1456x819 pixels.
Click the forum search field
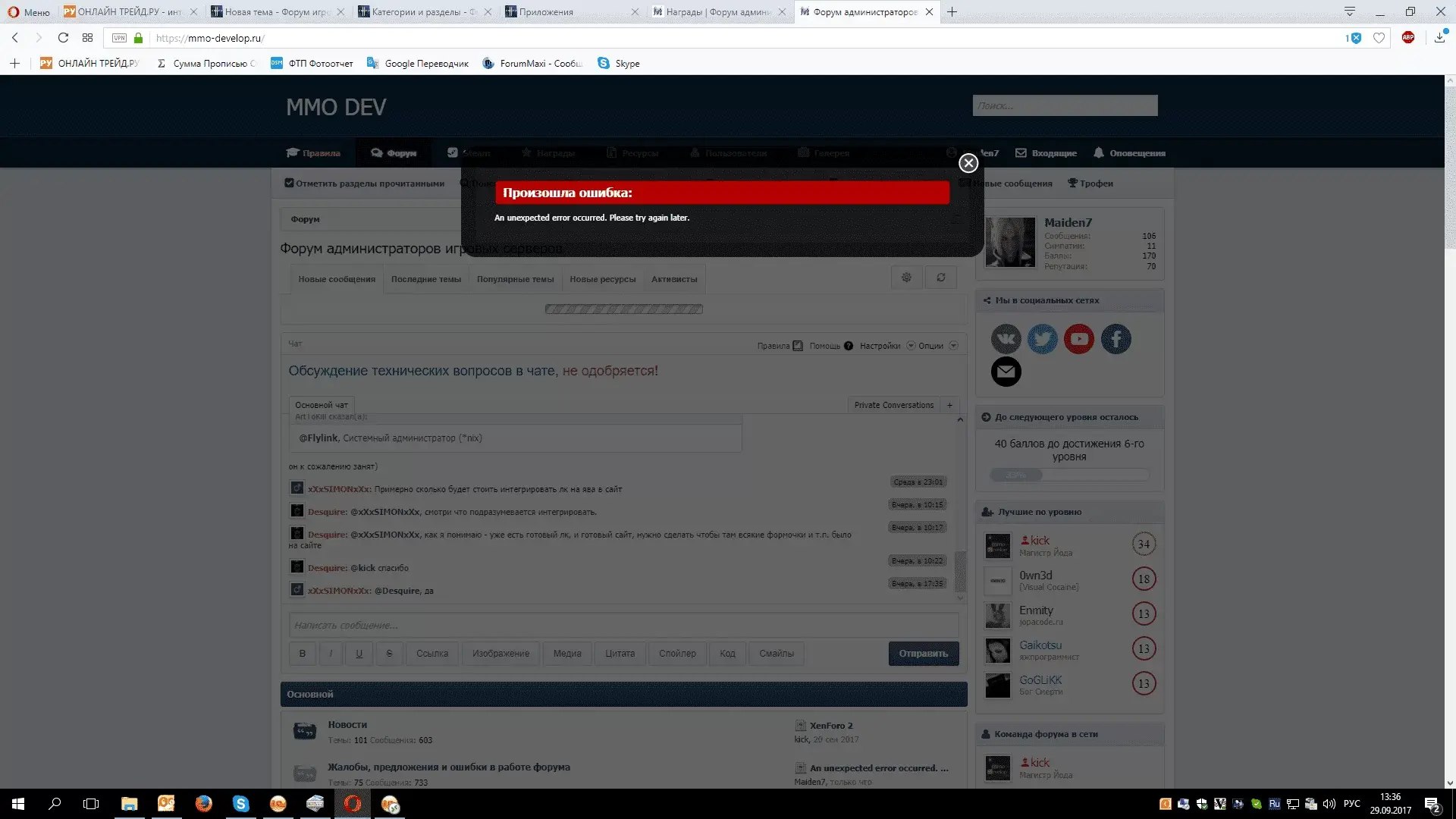[x=1065, y=105]
